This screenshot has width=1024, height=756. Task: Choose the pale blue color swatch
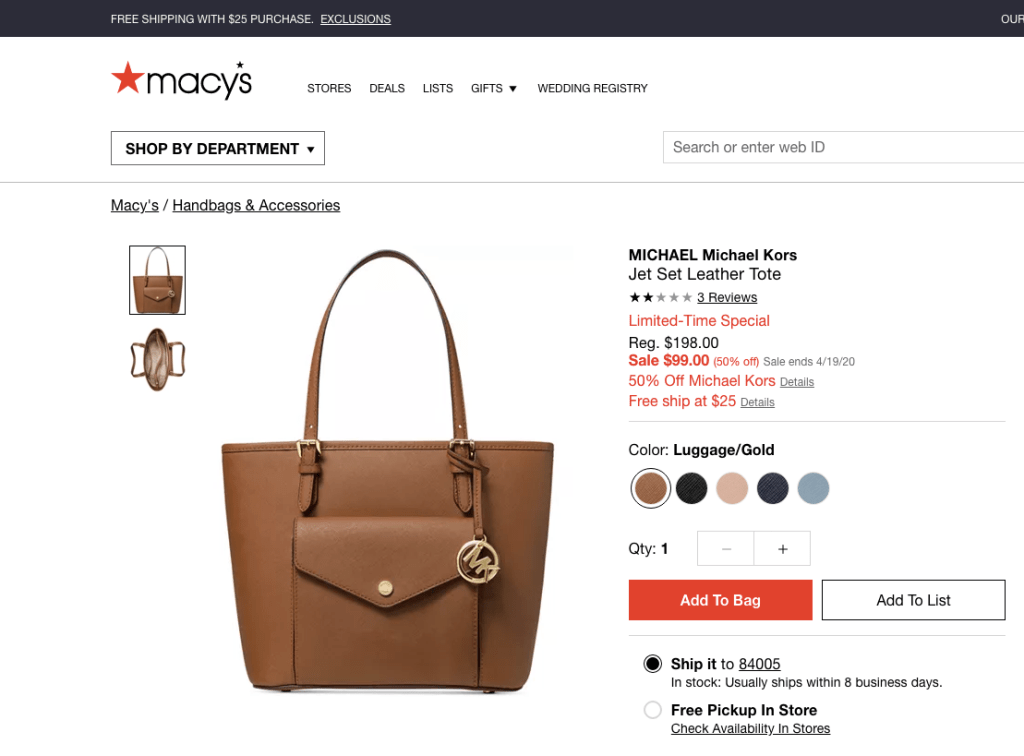(x=813, y=488)
